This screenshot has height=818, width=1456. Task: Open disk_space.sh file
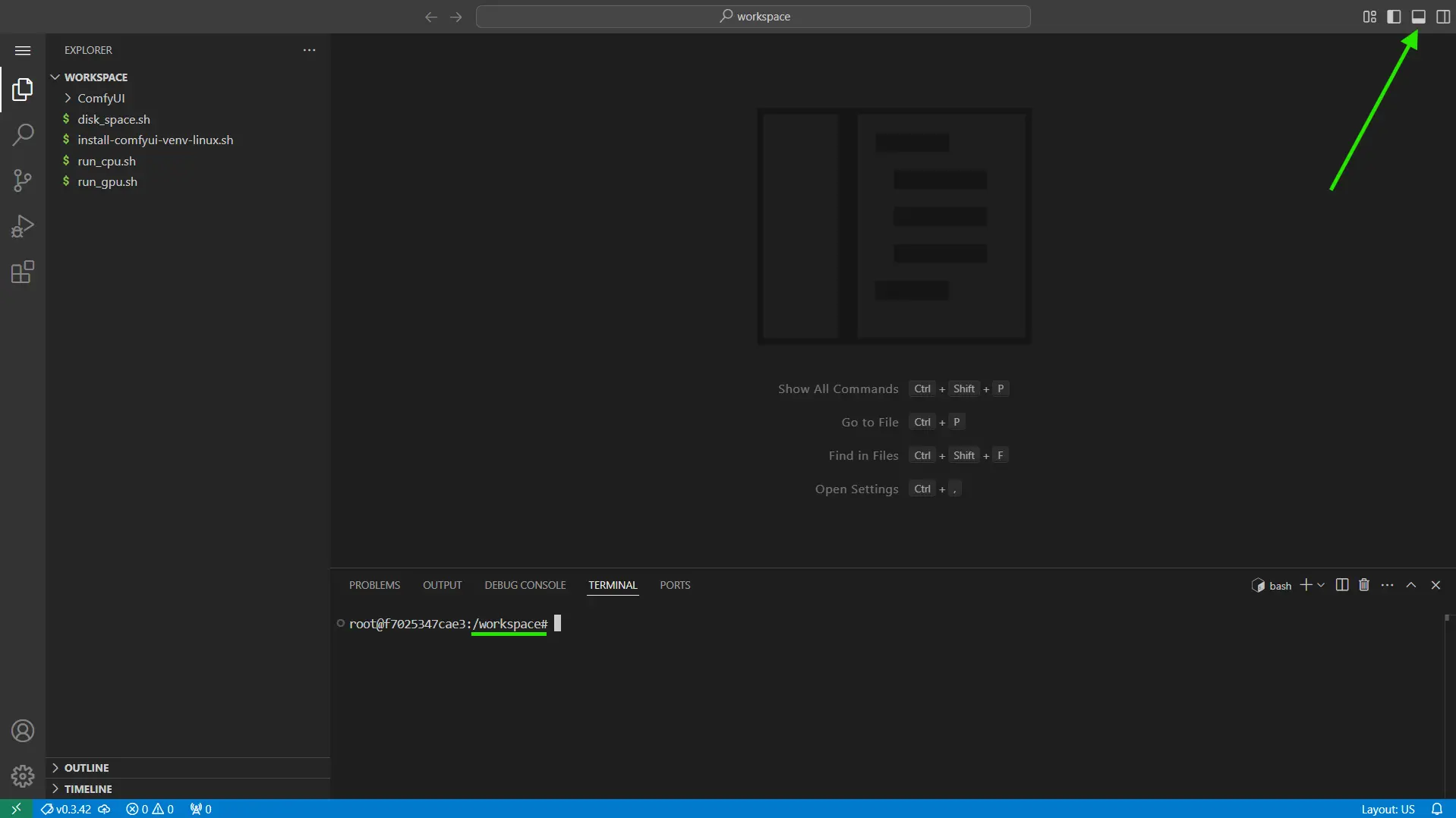pyautogui.click(x=188, y=119)
